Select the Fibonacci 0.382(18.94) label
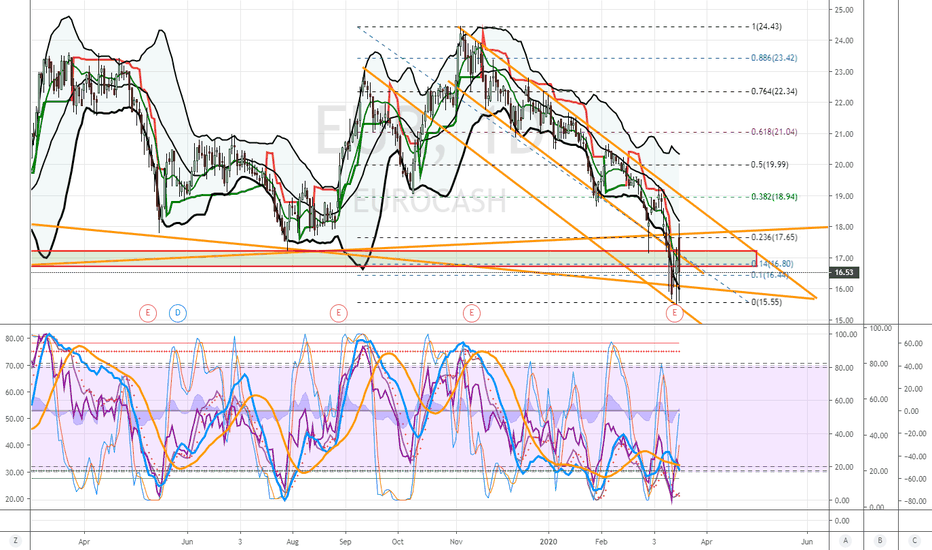Image resolution: width=932 pixels, height=550 pixels. (774, 197)
